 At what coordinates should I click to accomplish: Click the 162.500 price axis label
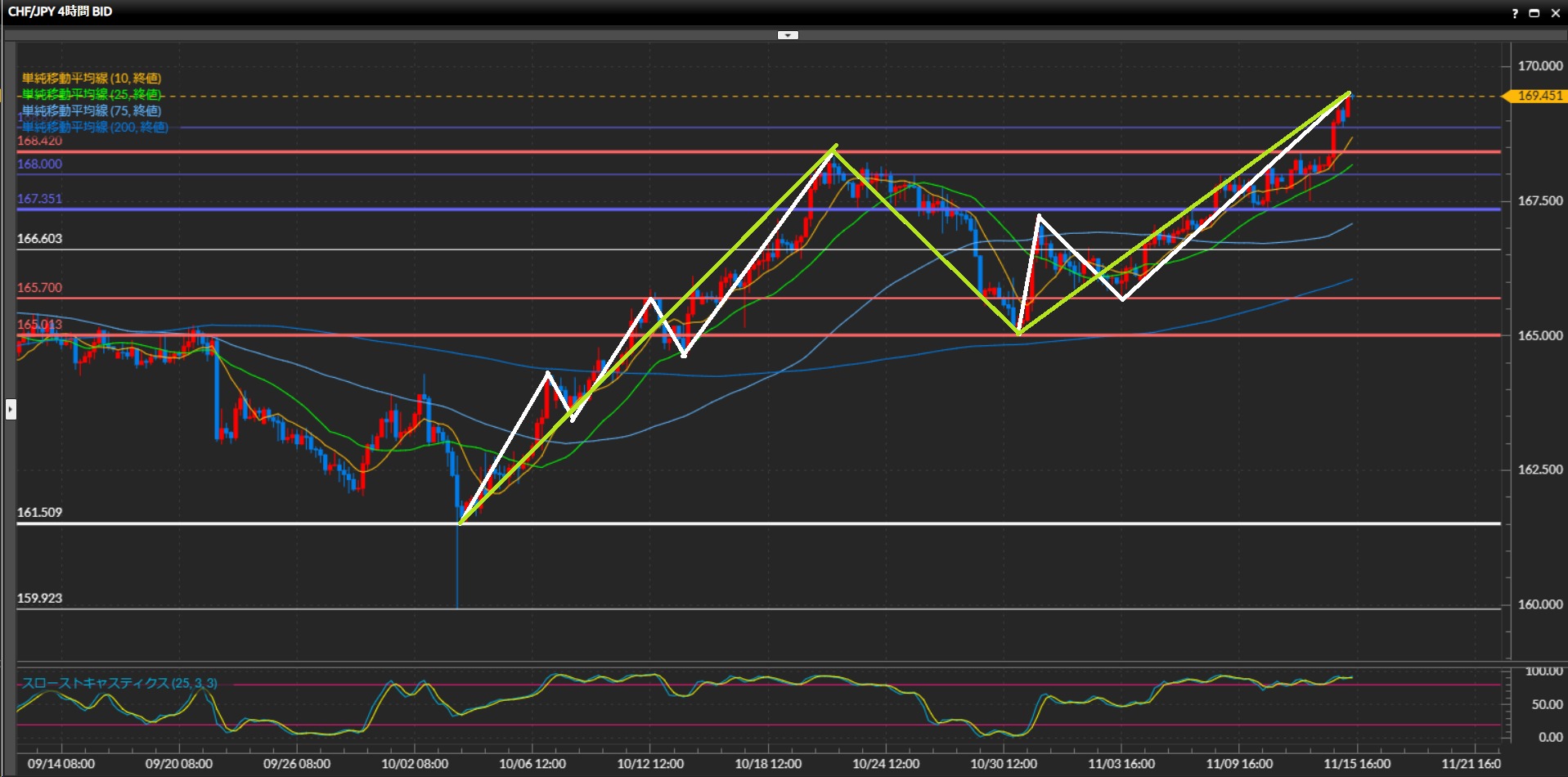click(1539, 469)
